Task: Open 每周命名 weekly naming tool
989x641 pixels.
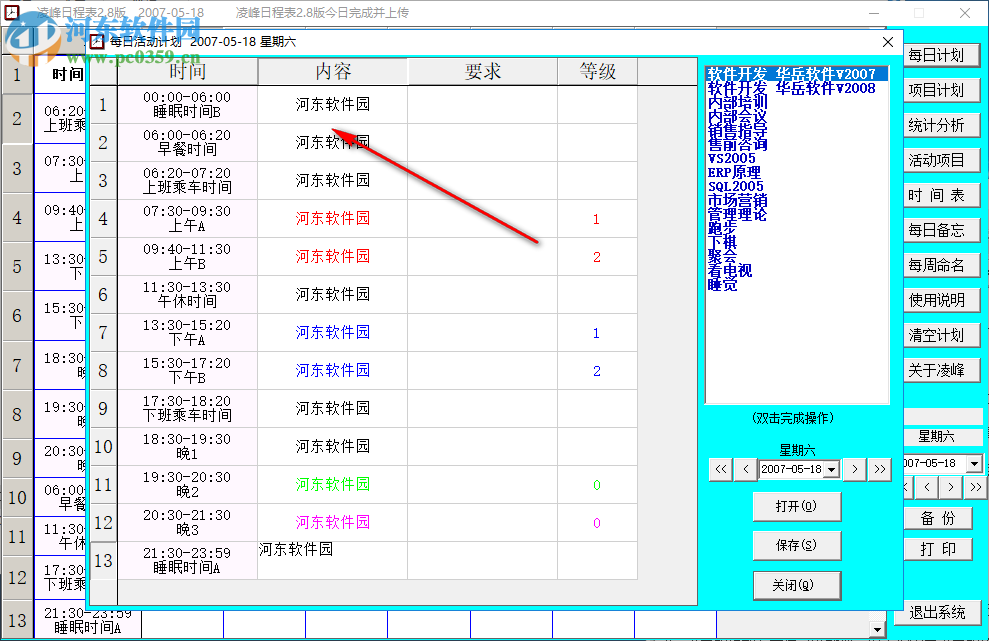Action: pos(941,264)
